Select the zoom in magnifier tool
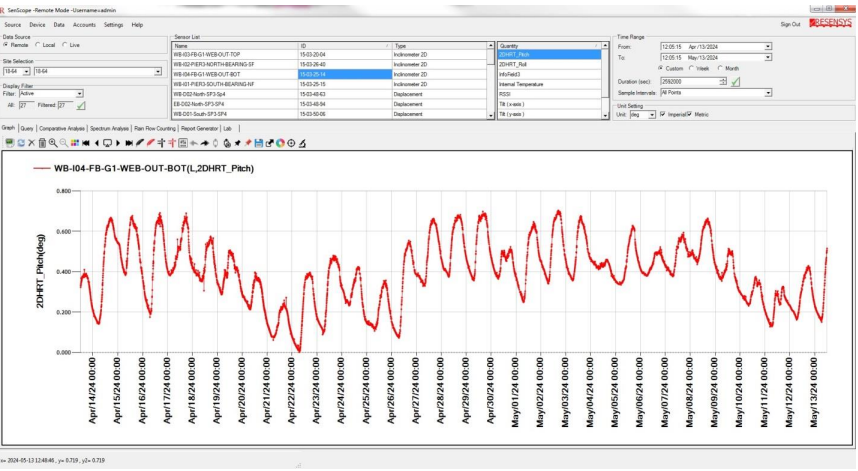858x471 pixels. (x=53, y=143)
